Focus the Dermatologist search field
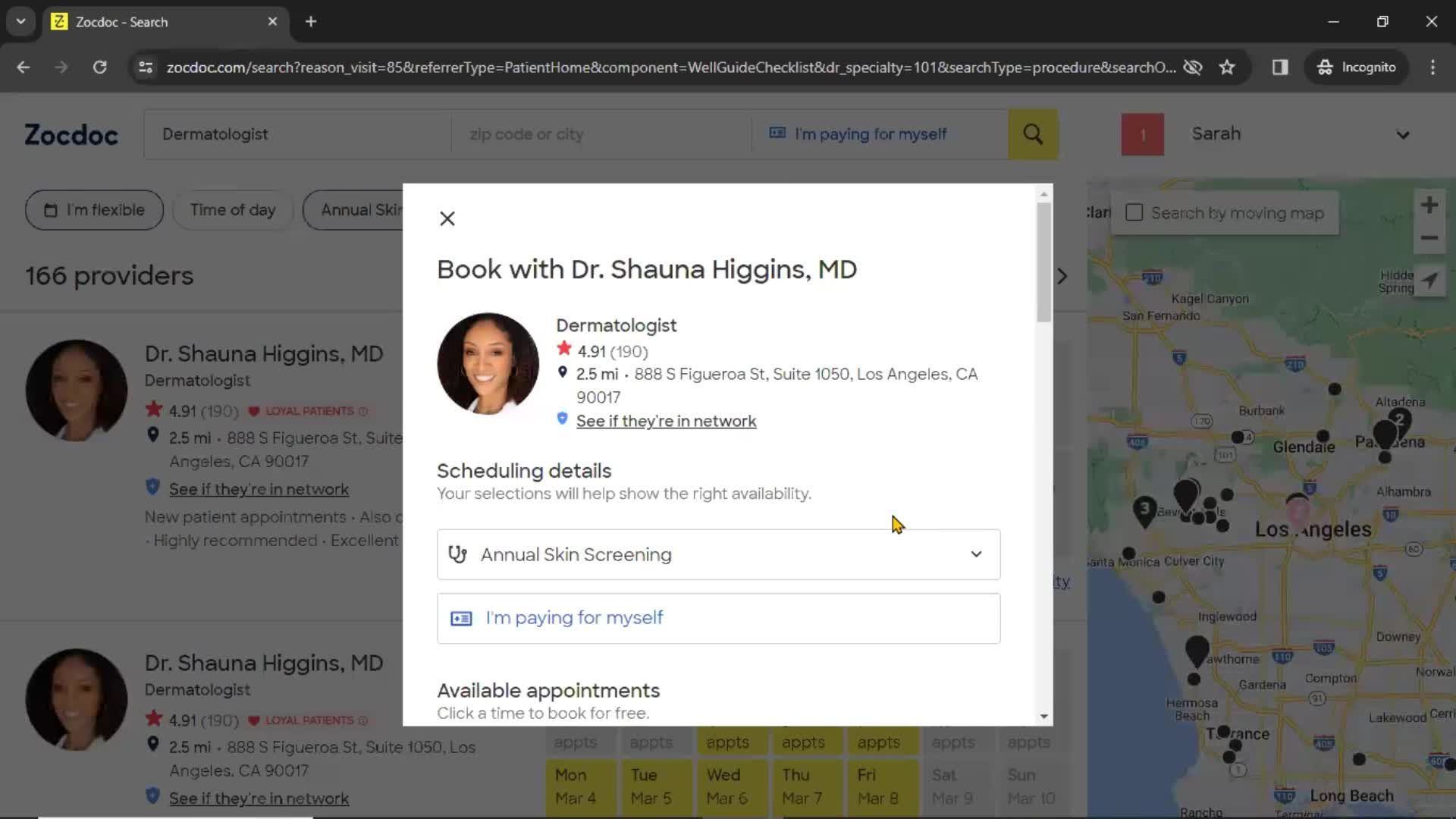This screenshot has height=819, width=1456. [297, 134]
